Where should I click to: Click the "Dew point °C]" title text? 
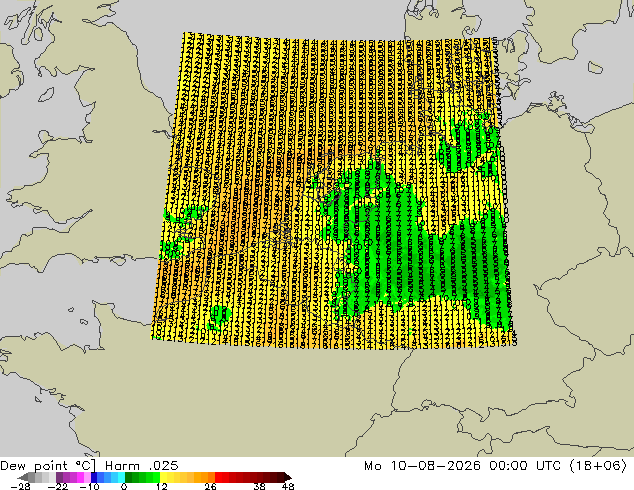point(48,466)
